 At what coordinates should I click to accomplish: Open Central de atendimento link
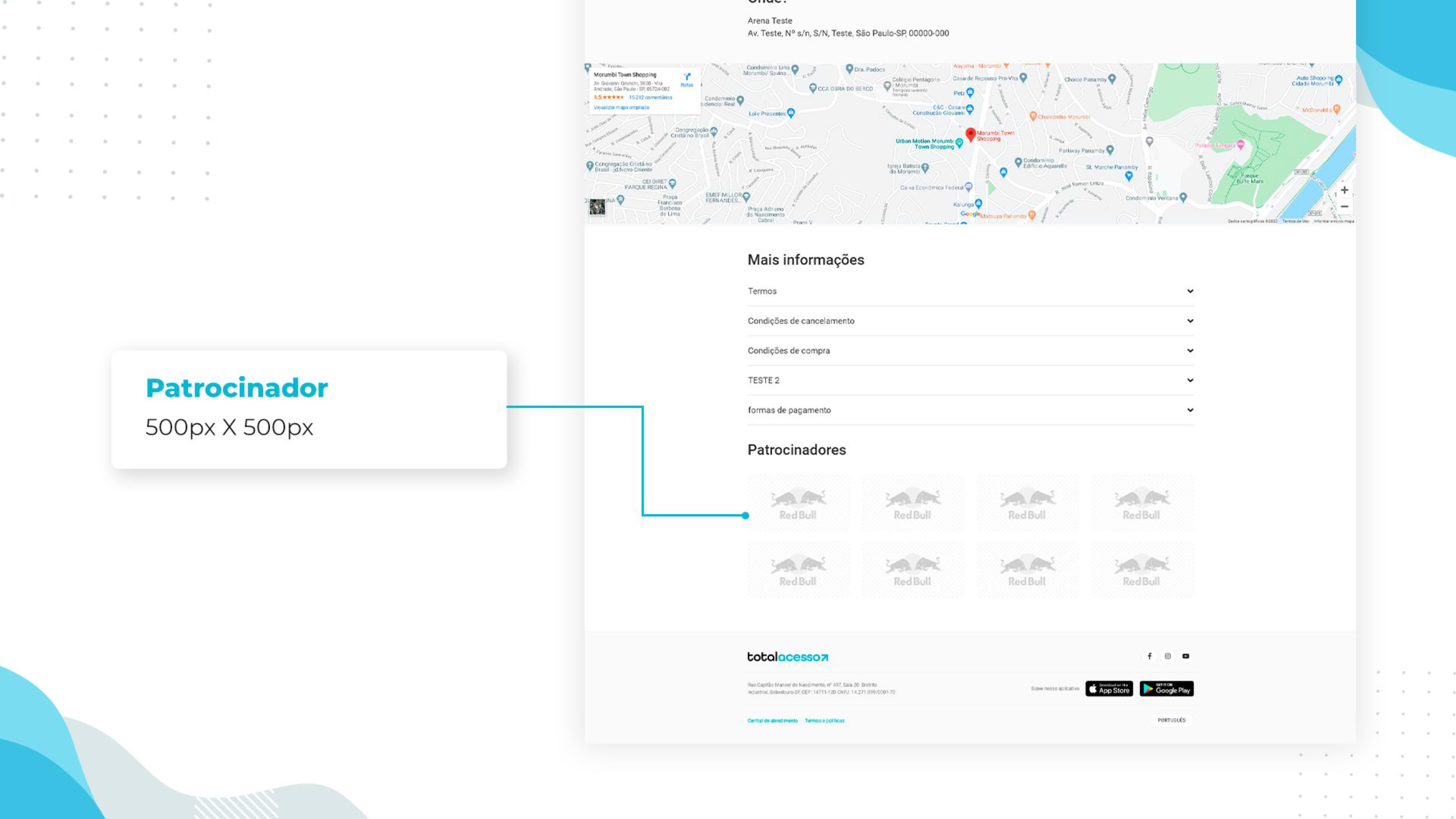[x=773, y=721]
